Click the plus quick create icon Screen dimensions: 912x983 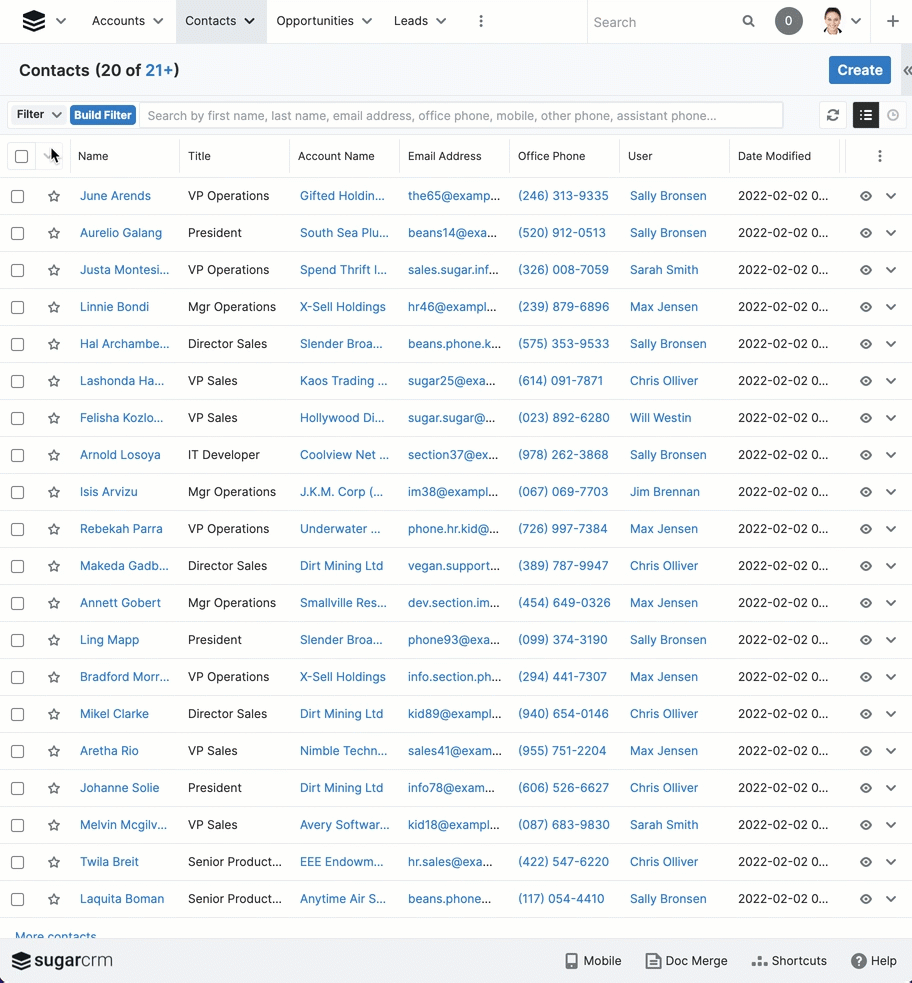[892, 21]
